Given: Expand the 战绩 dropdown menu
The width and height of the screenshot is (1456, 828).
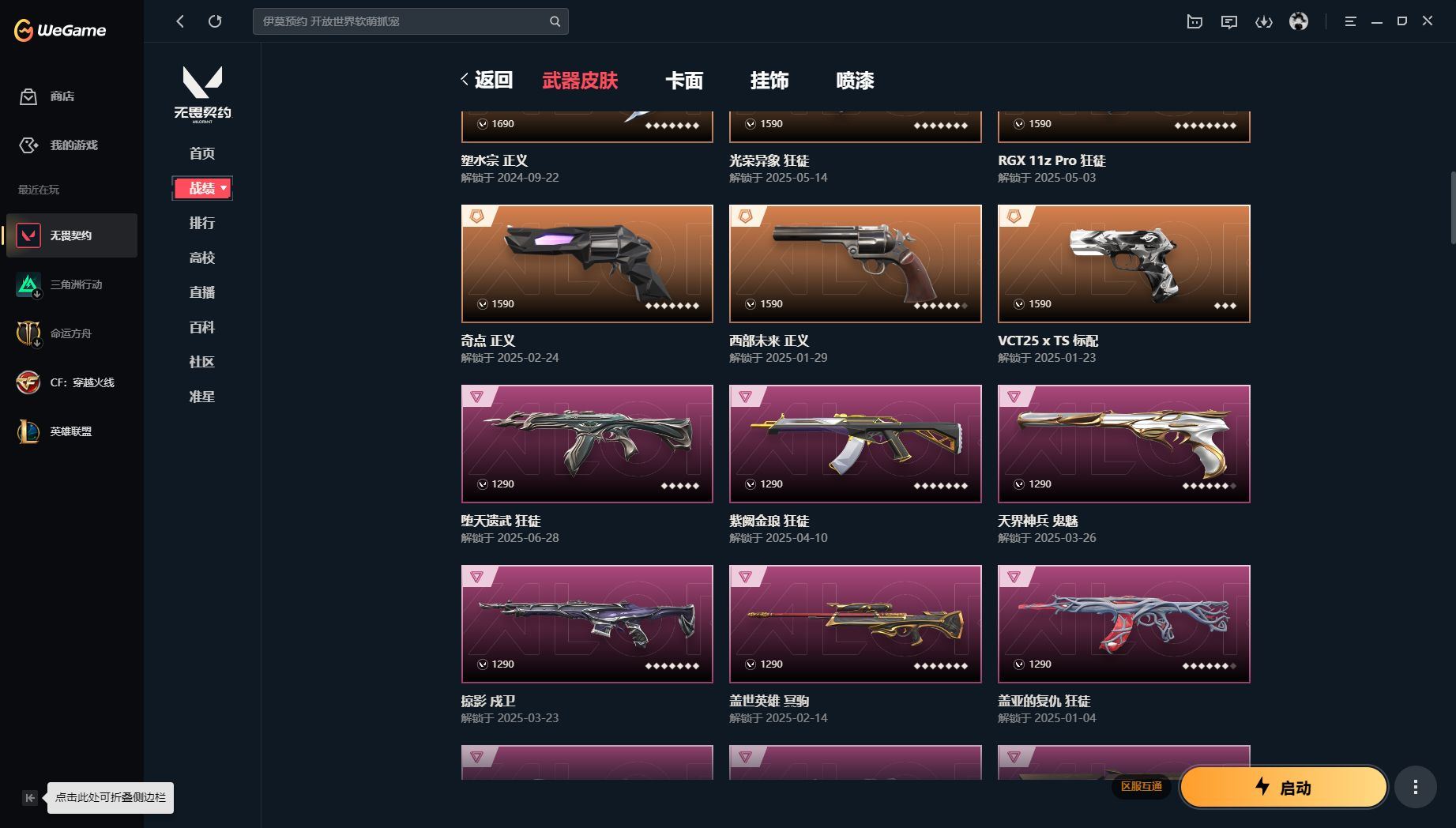Looking at the screenshot, I should pos(202,188).
